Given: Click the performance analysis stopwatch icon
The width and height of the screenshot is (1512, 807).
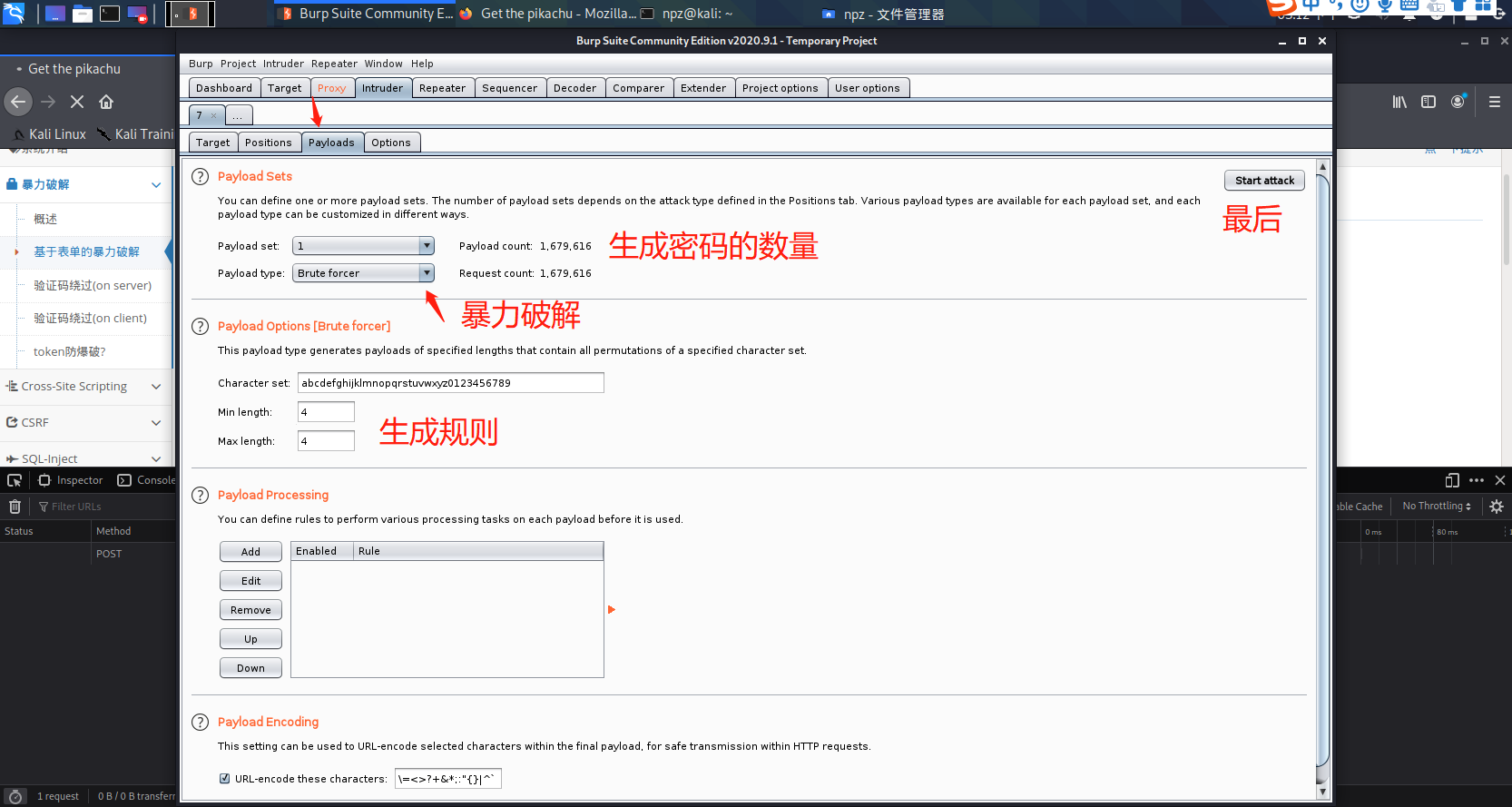Looking at the screenshot, I should [15, 796].
